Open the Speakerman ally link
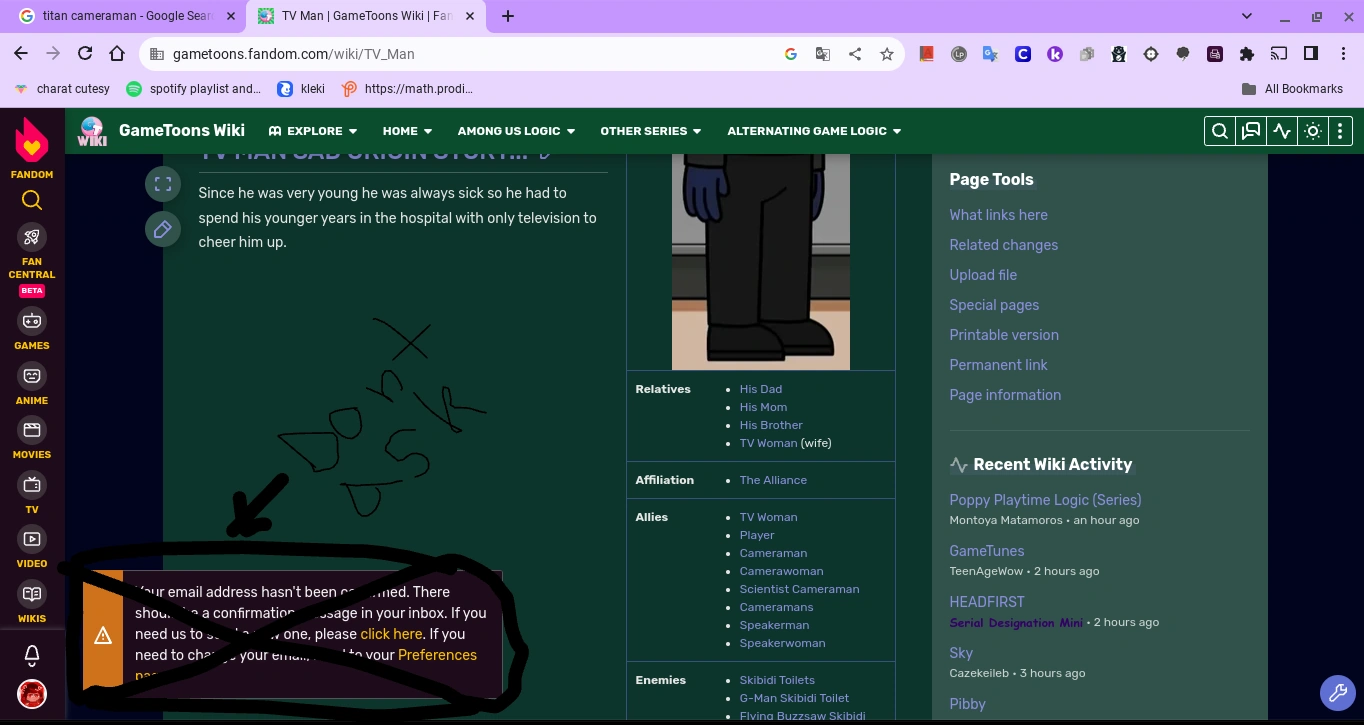 point(774,625)
